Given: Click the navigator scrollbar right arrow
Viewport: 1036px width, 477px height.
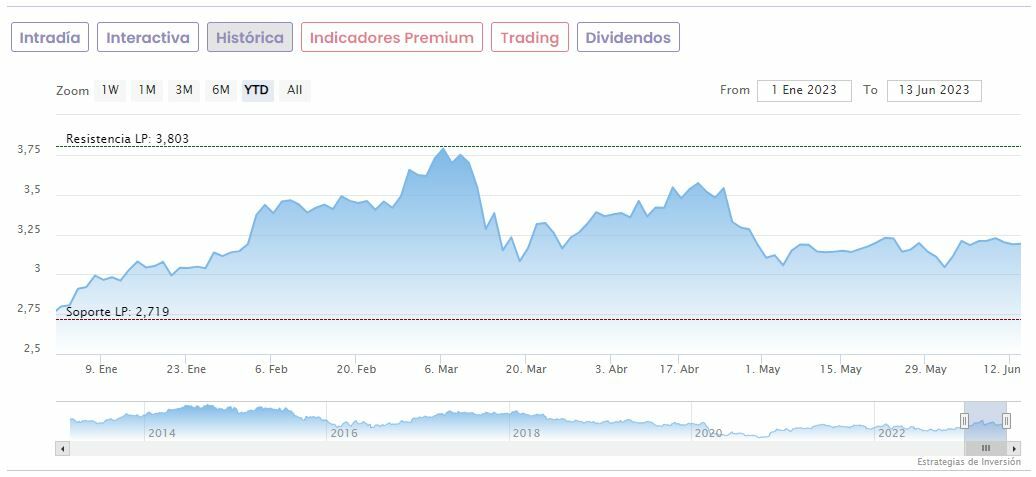Looking at the screenshot, I should [1014, 448].
